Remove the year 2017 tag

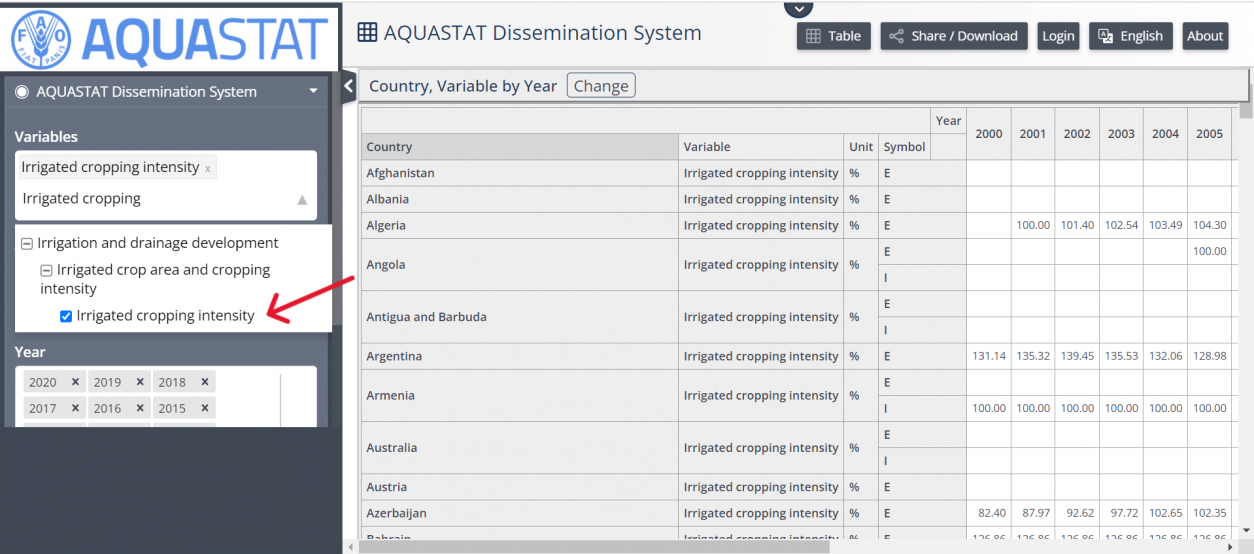[x=75, y=408]
